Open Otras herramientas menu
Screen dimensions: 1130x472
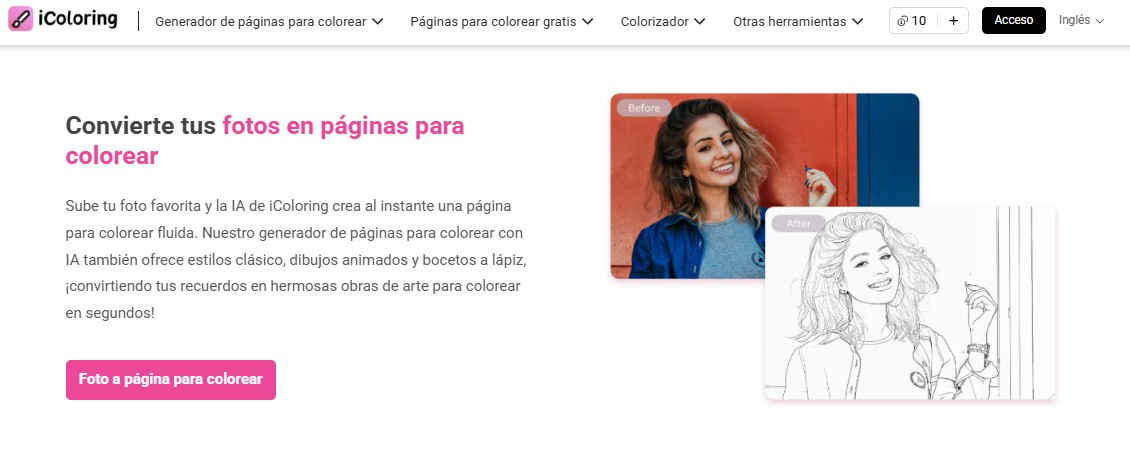798,22
